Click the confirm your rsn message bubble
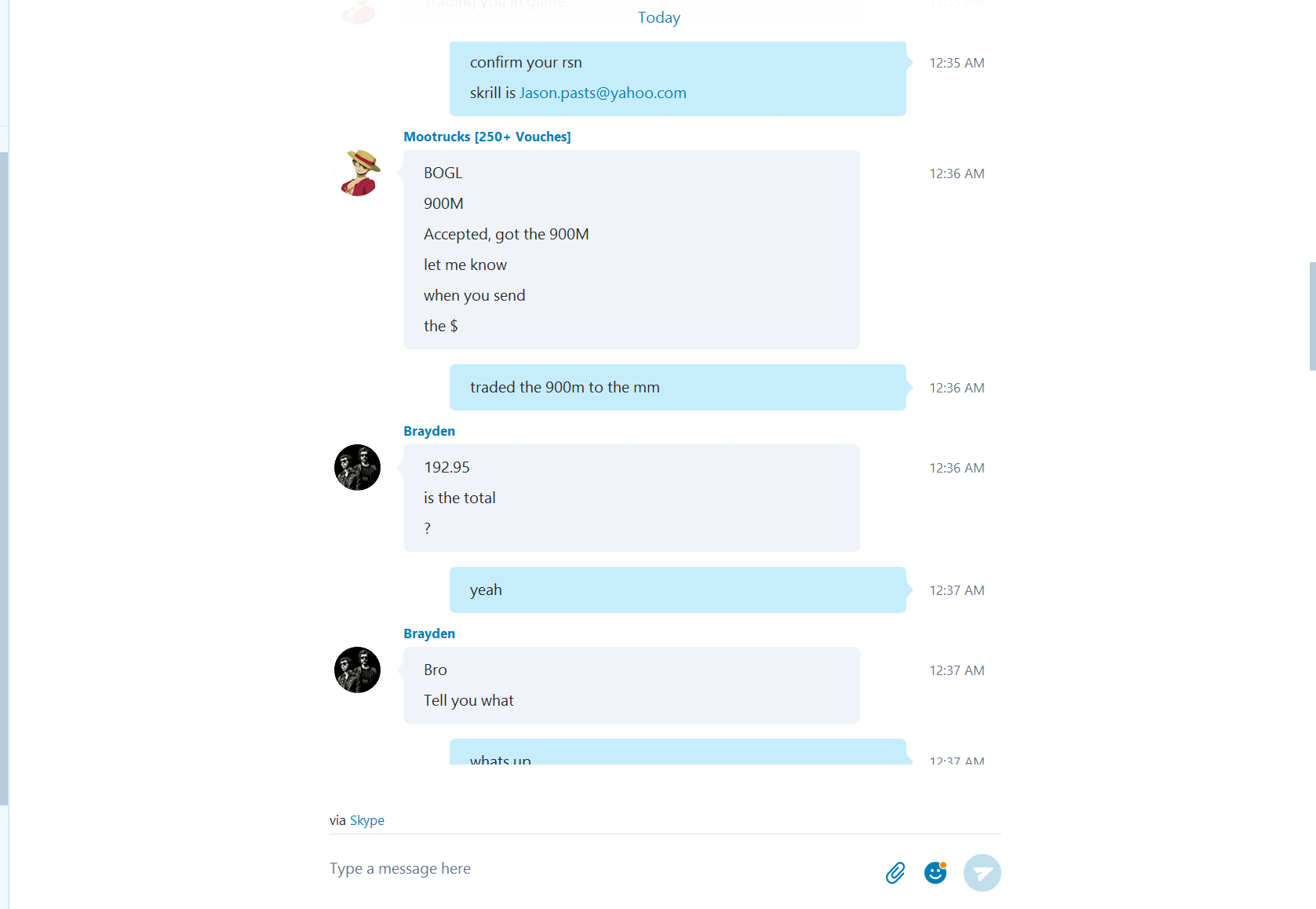Screen dimensions: 1316x909 coord(678,78)
